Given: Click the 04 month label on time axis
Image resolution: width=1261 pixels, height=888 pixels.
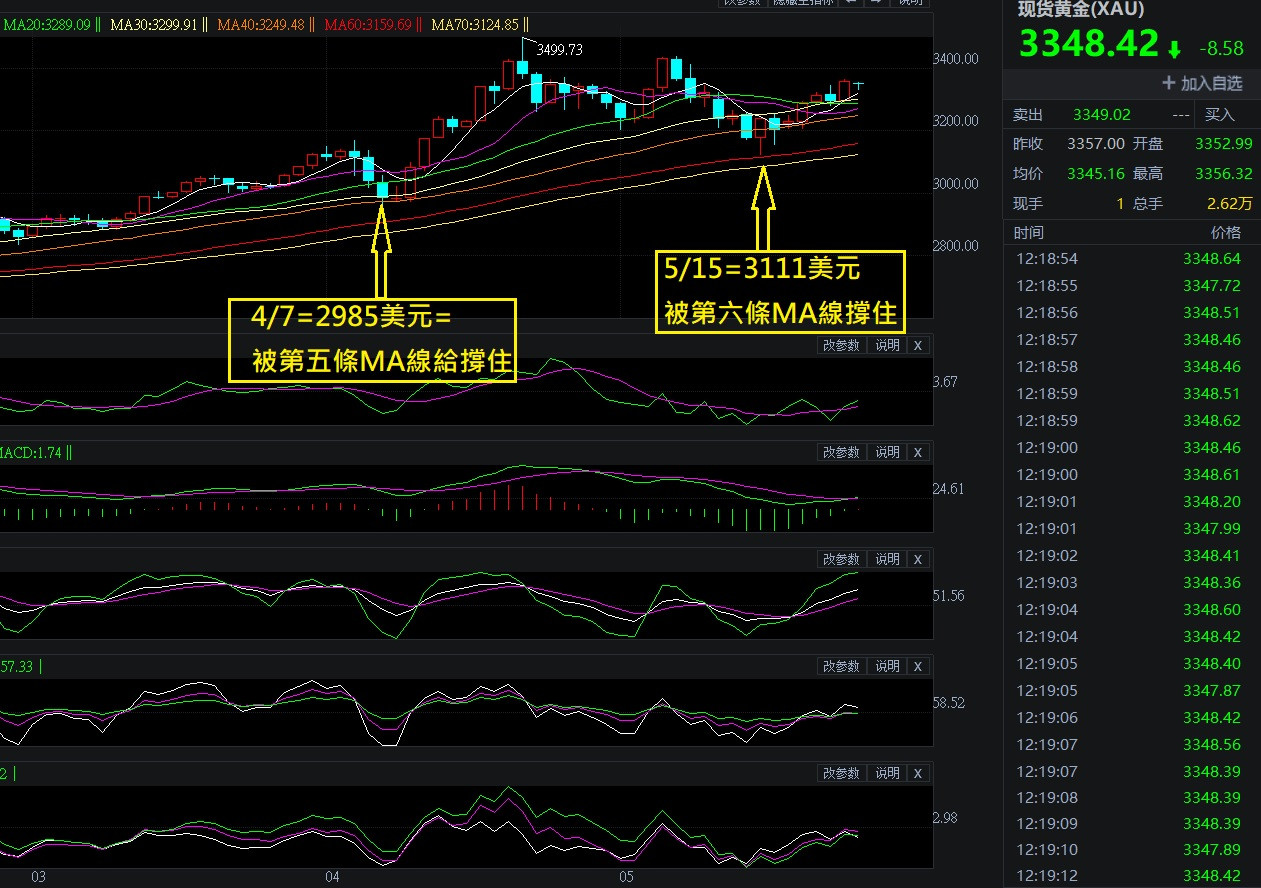Looking at the screenshot, I should point(334,877).
